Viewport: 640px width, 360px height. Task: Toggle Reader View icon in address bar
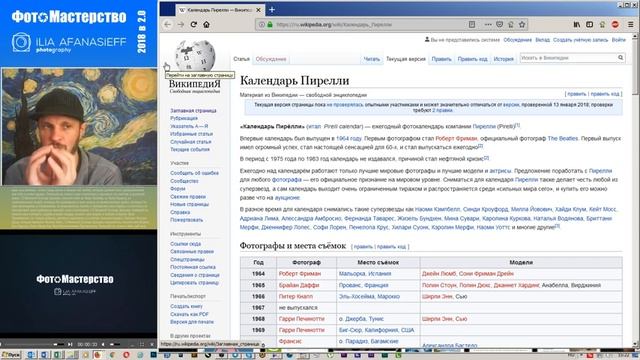coord(472,24)
